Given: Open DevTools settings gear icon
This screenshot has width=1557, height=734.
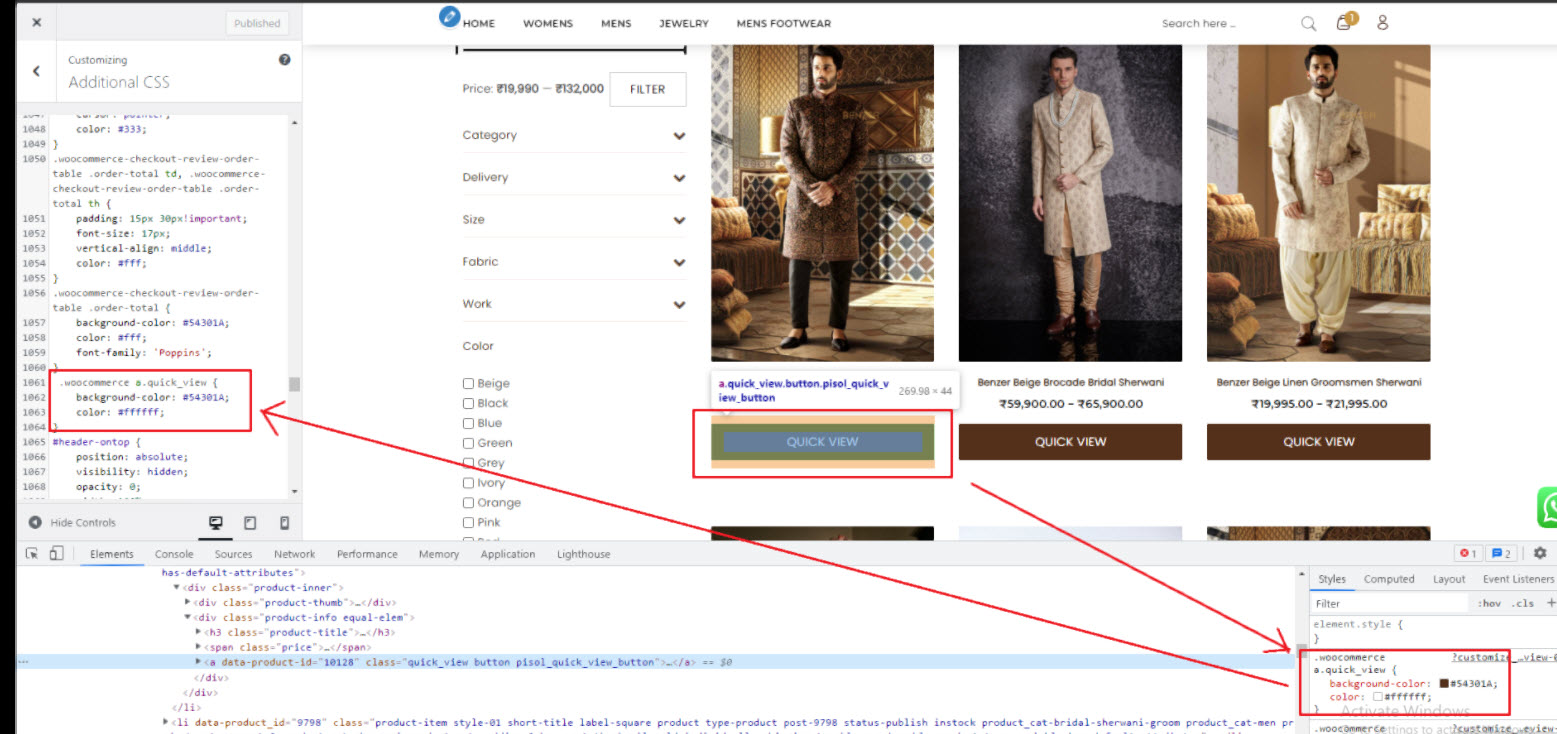Looking at the screenshot, I should pos(1540,553).
